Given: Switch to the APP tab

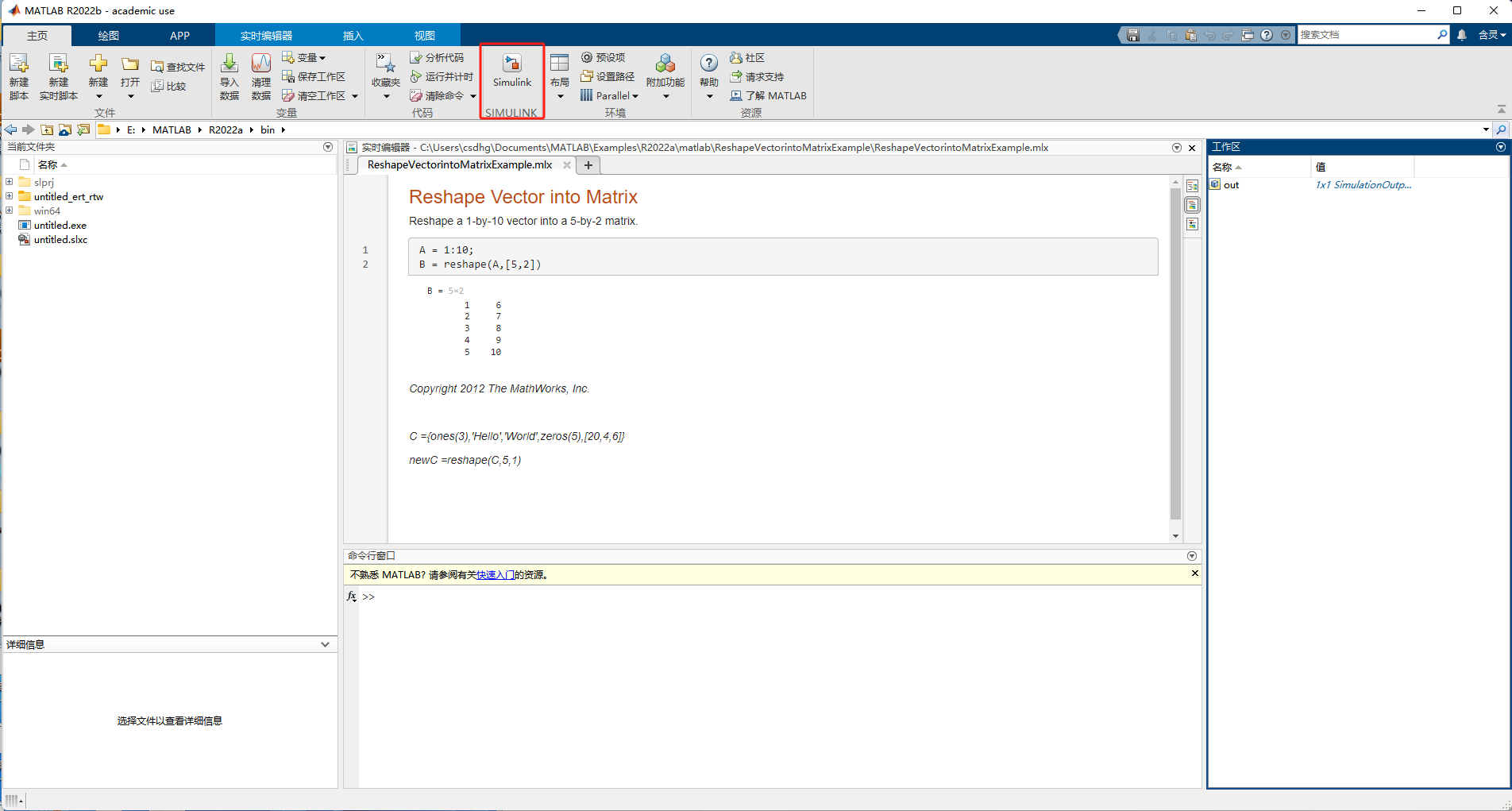Looking at the screenshot, I should click(x=180, y=36).
